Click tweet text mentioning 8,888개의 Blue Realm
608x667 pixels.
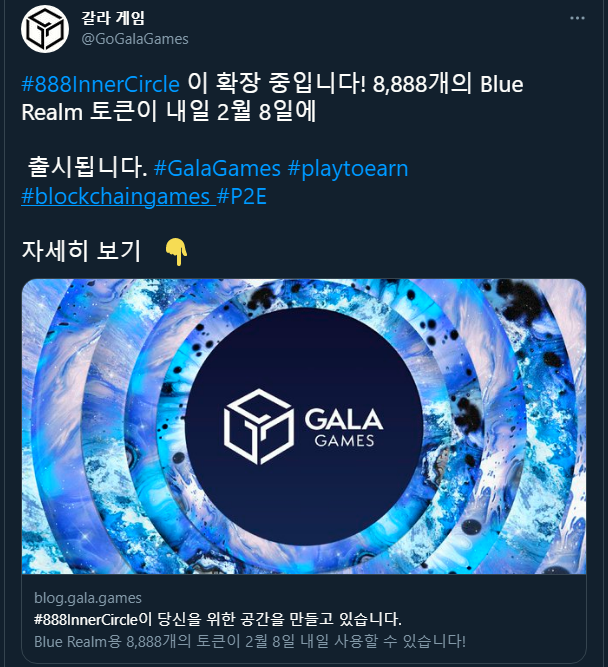(x=272, y=98)
